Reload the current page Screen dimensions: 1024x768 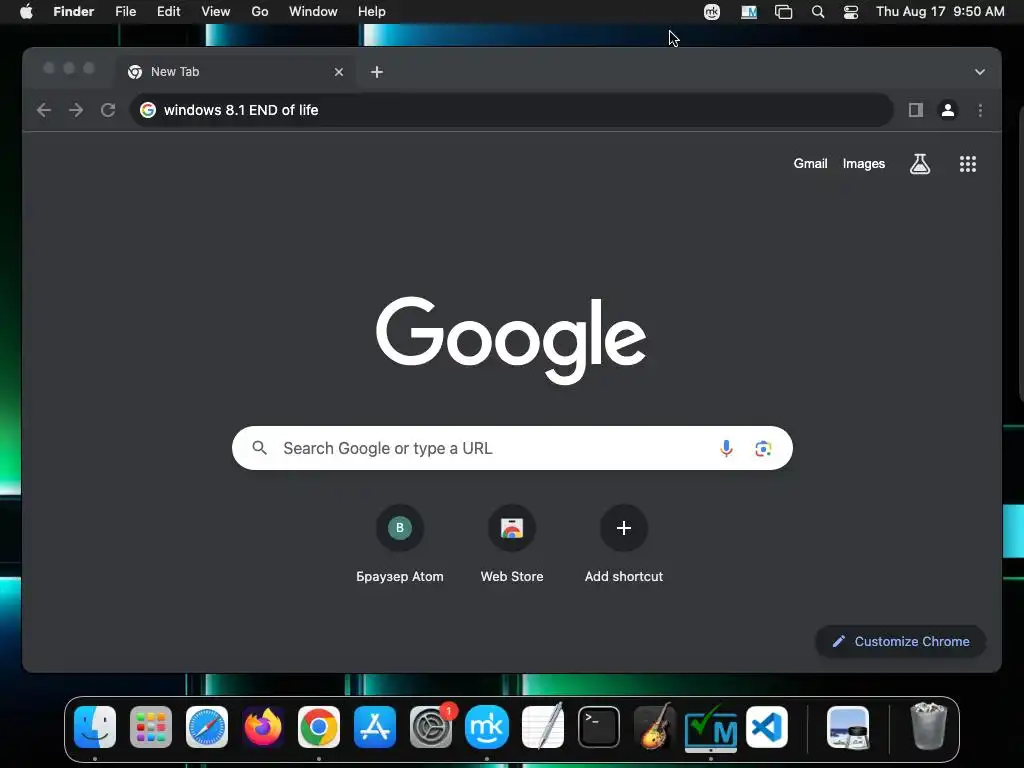point(108,110)
